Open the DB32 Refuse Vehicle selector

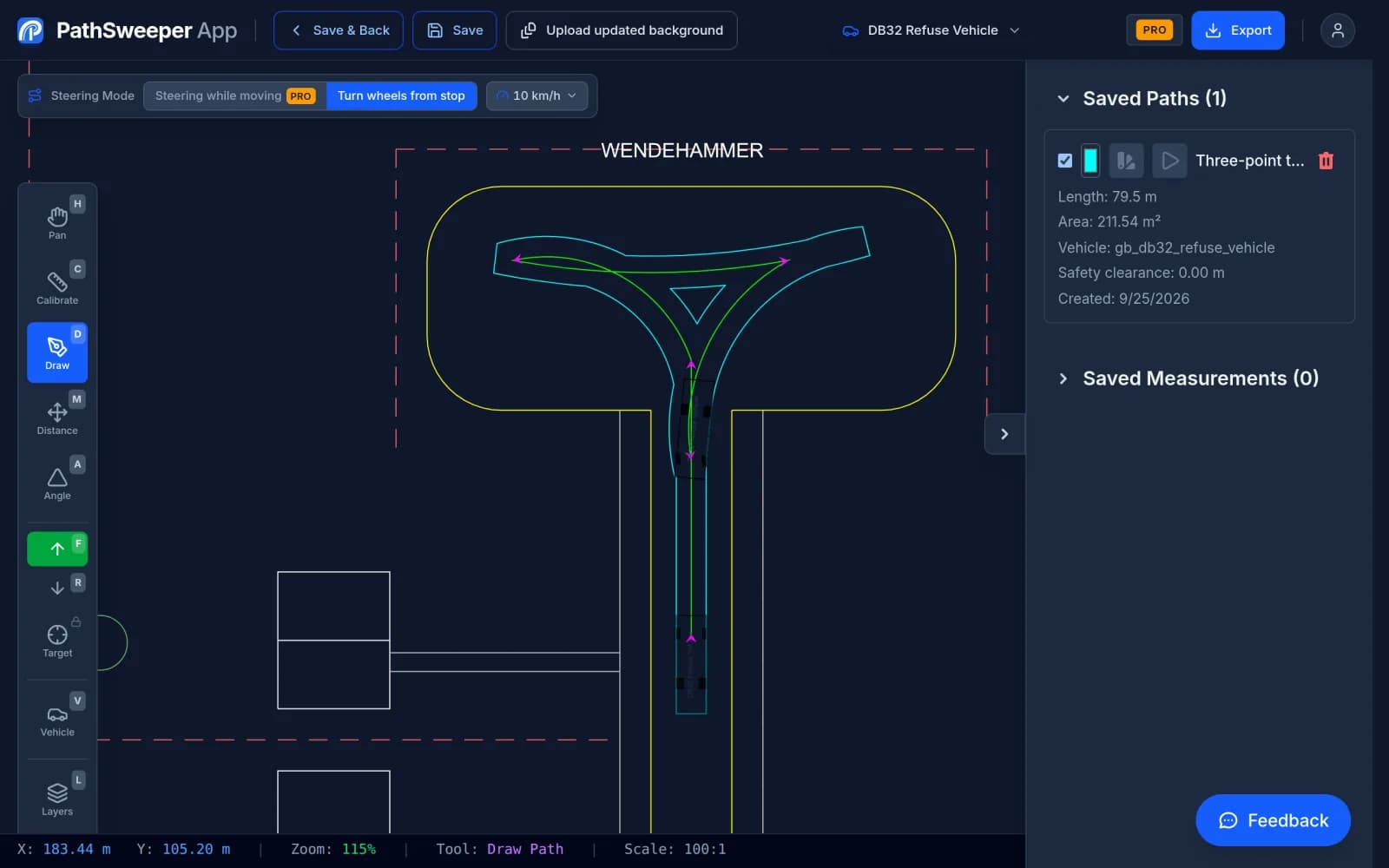pyautogui.click(x=931, y=30)
